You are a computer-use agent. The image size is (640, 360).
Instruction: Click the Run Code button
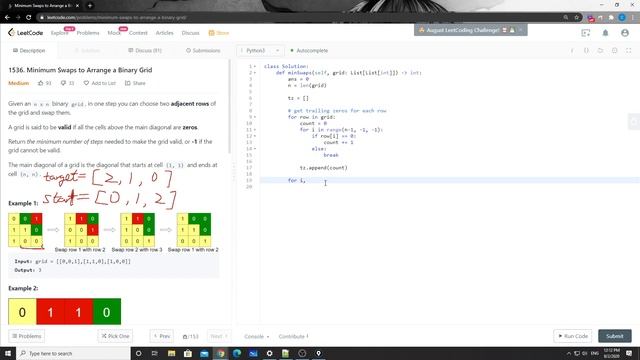pos(574,336)
